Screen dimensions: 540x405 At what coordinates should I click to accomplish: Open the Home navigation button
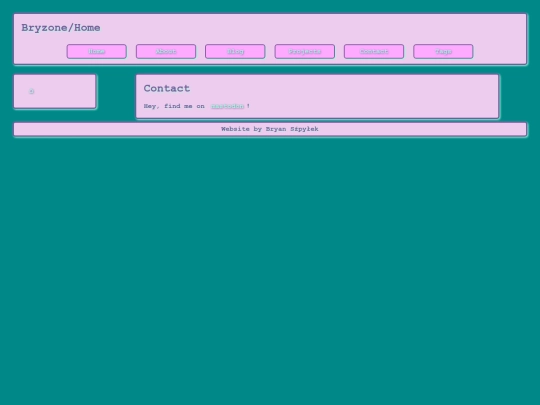(97, 51)
